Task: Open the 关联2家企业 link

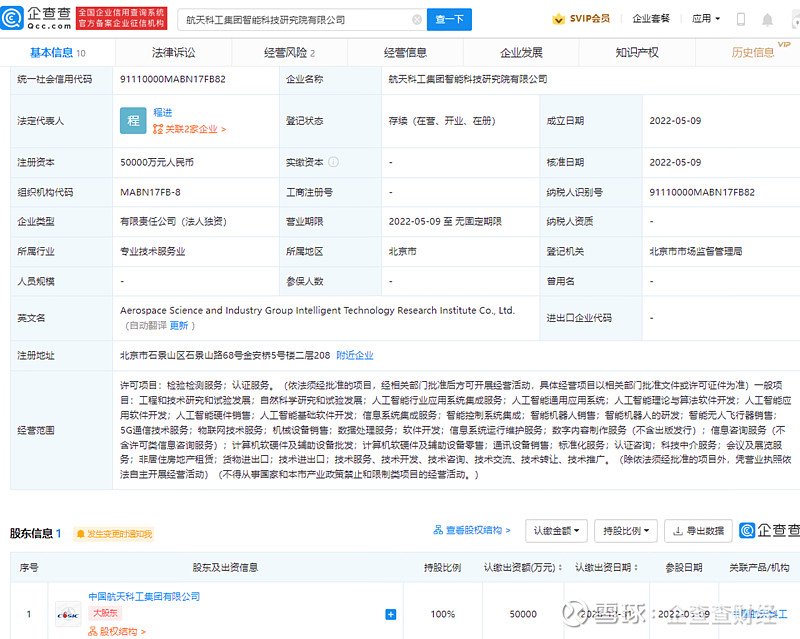Action: tap(189, 129)
